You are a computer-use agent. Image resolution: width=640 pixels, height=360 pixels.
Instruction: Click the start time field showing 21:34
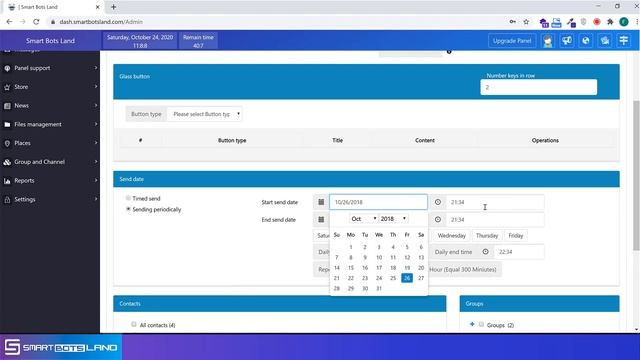point(495,202)
